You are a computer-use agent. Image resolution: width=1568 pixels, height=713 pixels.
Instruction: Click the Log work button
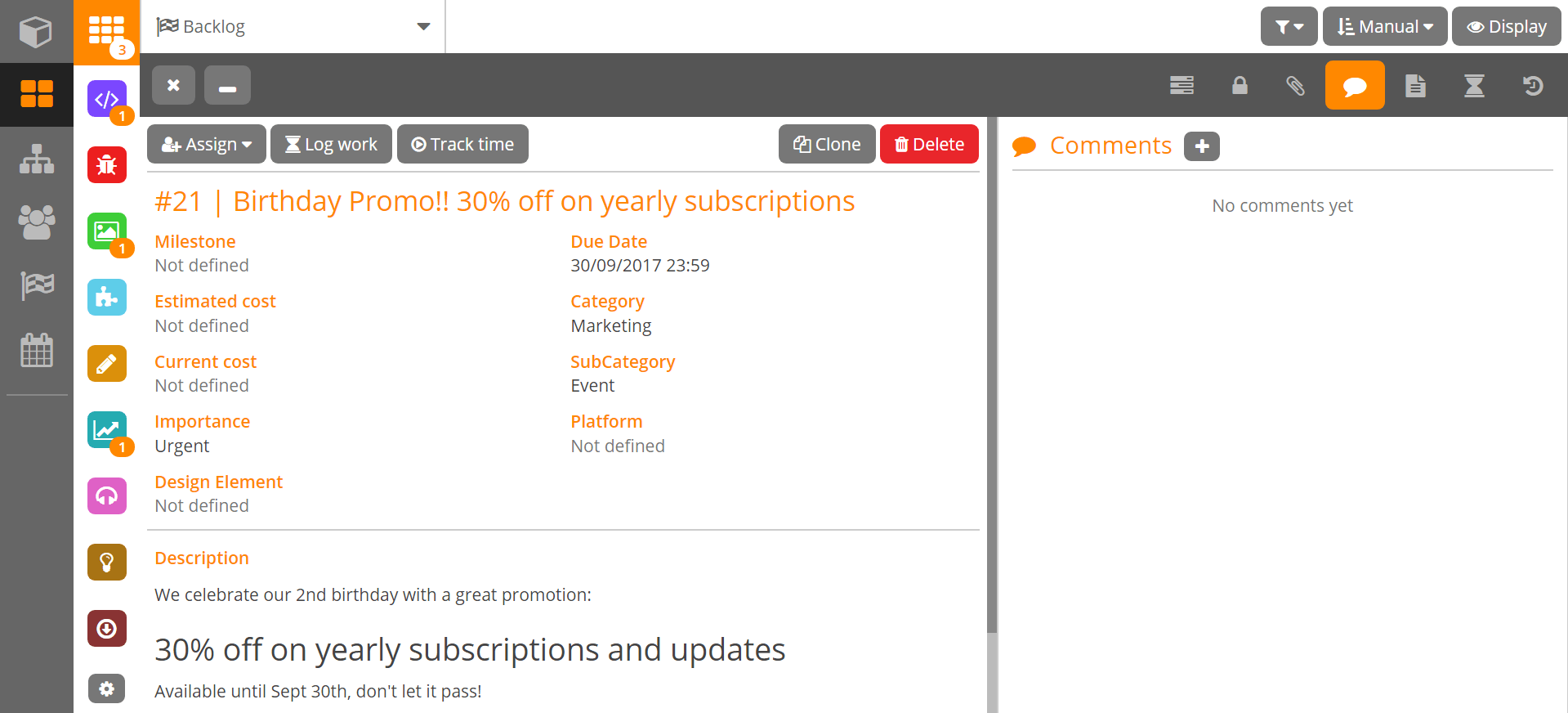(331, 145)
